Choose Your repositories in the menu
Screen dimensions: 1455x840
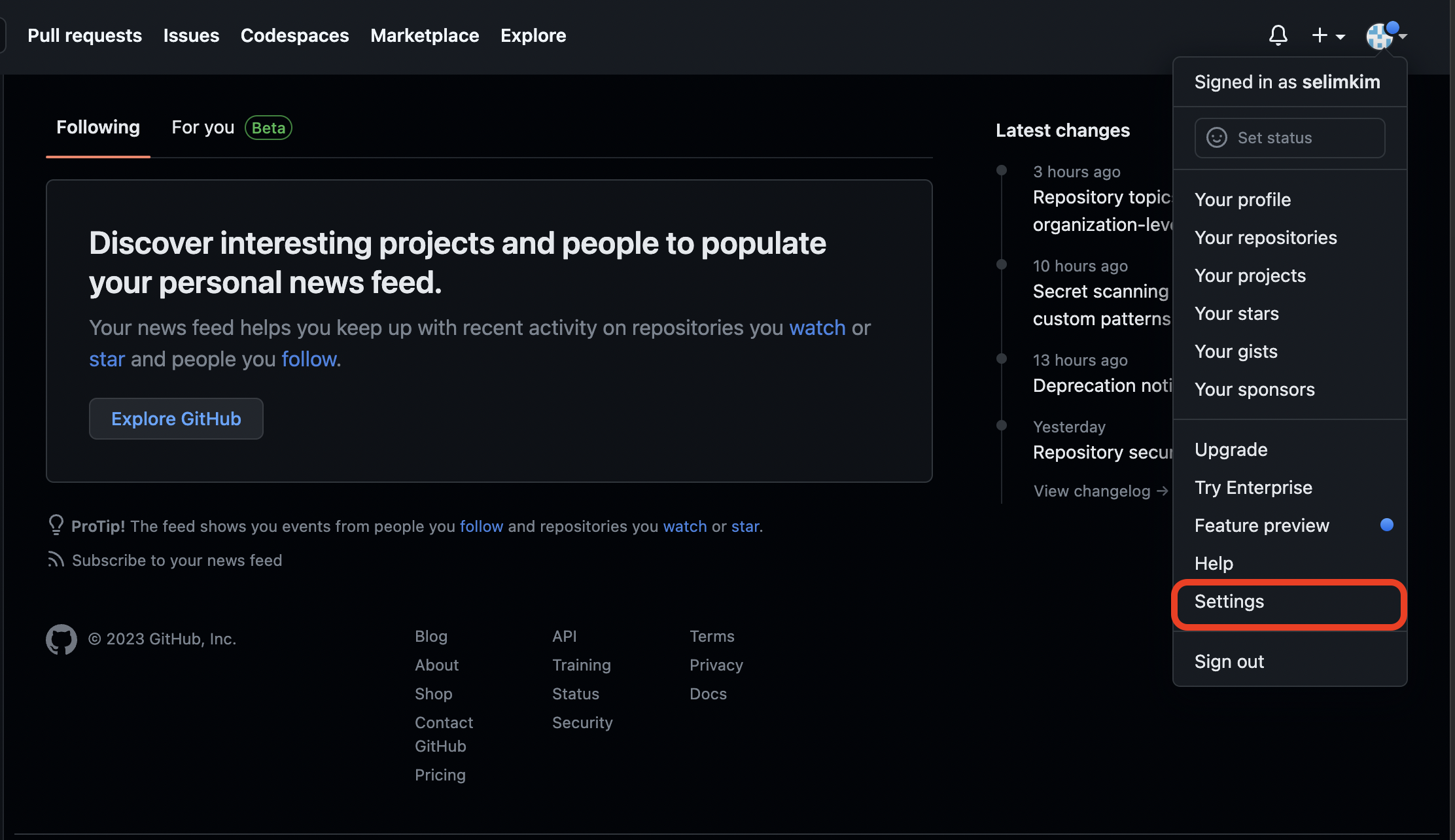[x=1265, y=237]
